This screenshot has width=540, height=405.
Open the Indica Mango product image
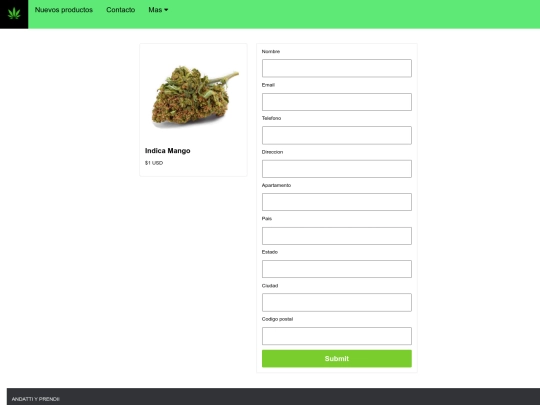[195, 95]
